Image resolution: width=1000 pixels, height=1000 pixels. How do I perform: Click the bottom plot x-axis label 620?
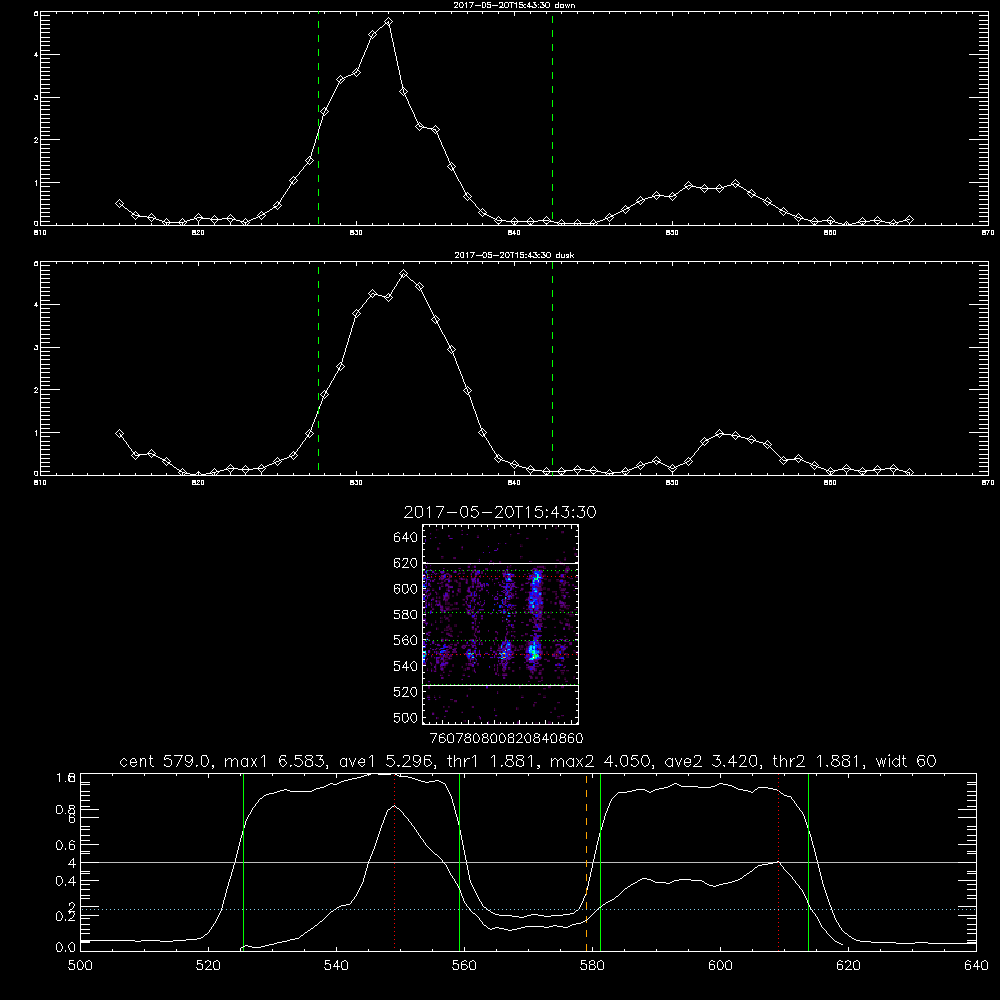tap(848, 966)
